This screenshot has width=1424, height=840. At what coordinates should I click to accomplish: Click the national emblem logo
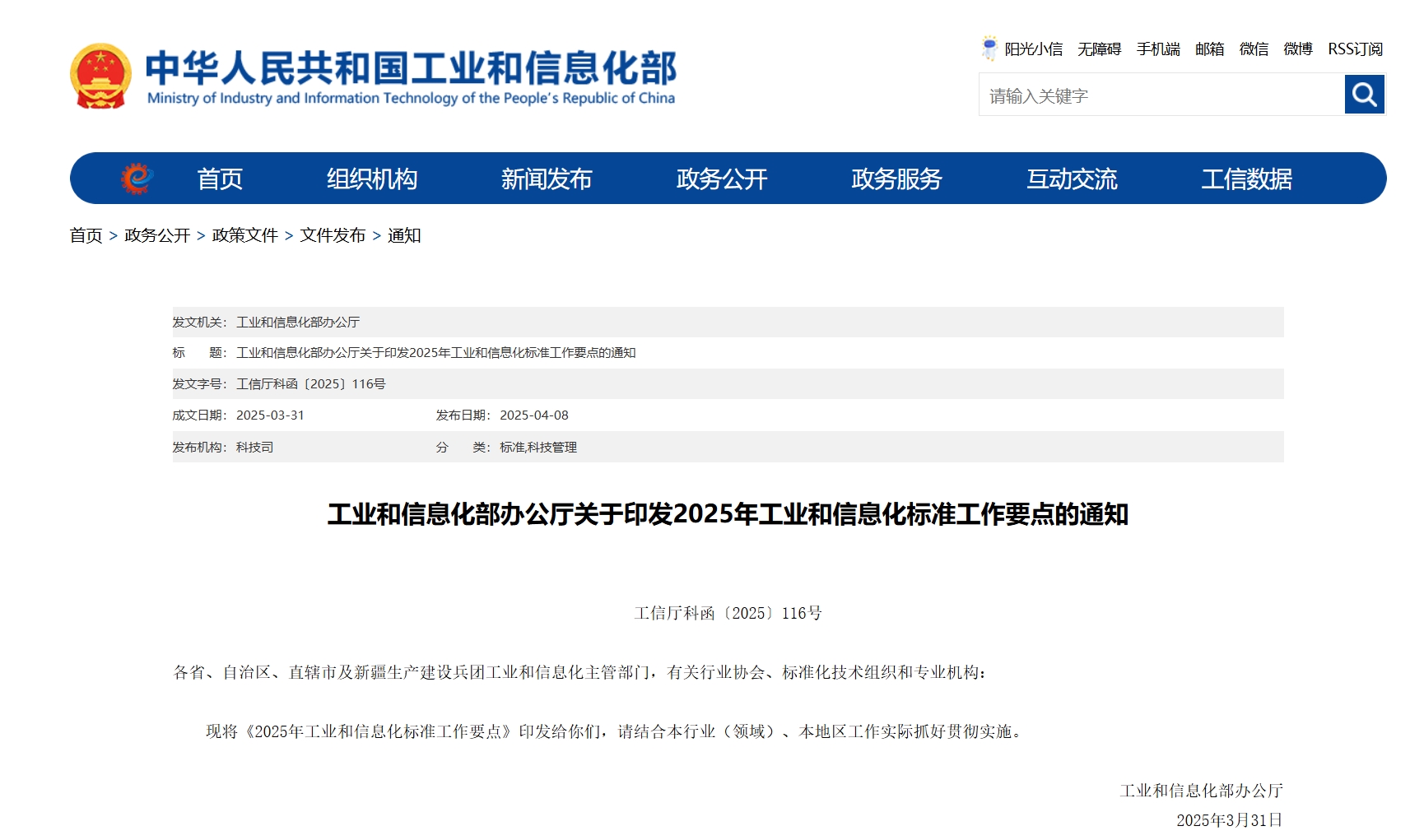point(100,76)
